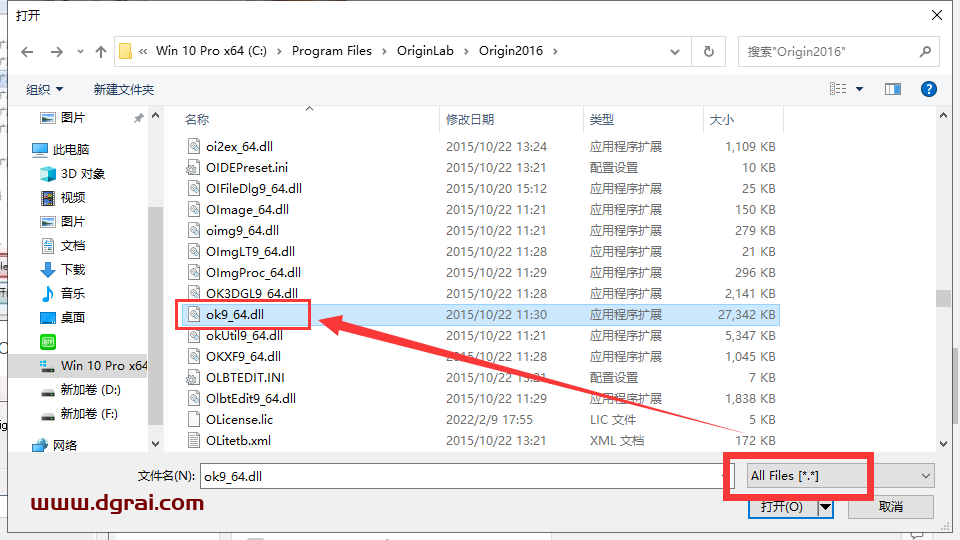960x540 pixels.
Task: Expand chevron after Program Files breadcrumb
Action: pyautogui.click(x=384, y=51)
